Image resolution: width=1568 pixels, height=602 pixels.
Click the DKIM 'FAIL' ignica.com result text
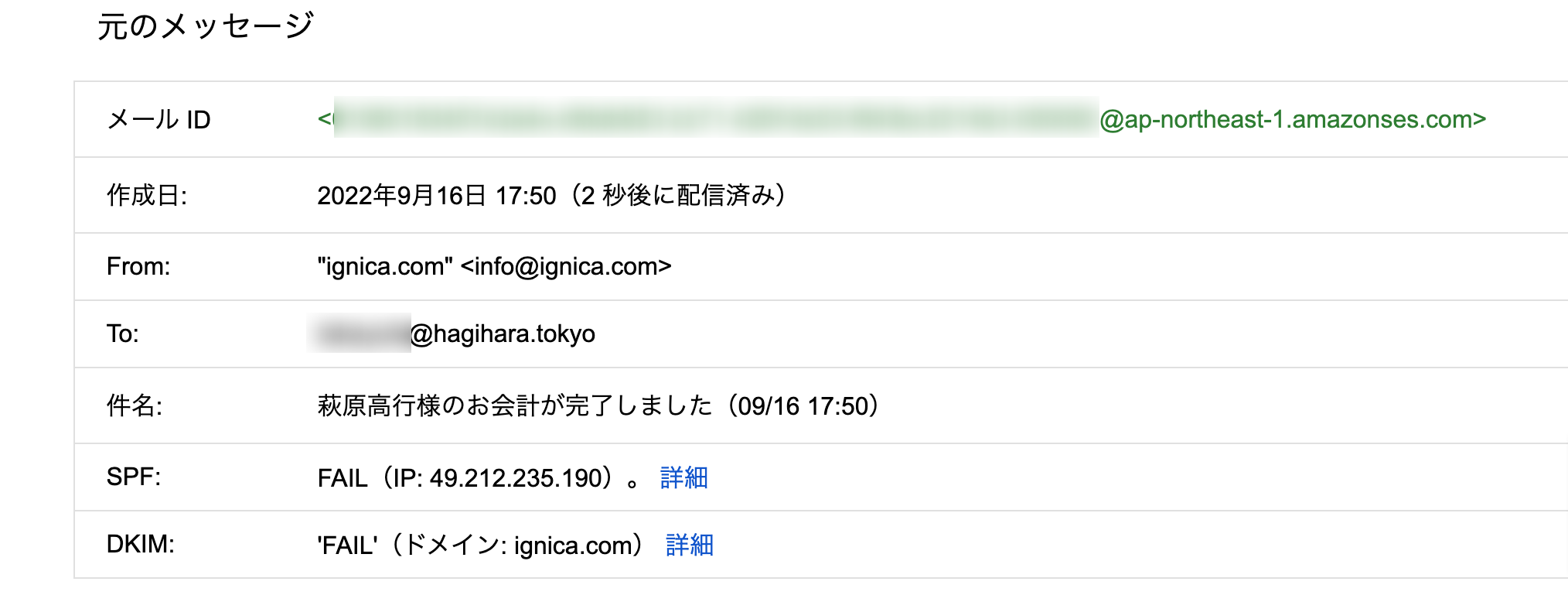click(x=480, y=545)
